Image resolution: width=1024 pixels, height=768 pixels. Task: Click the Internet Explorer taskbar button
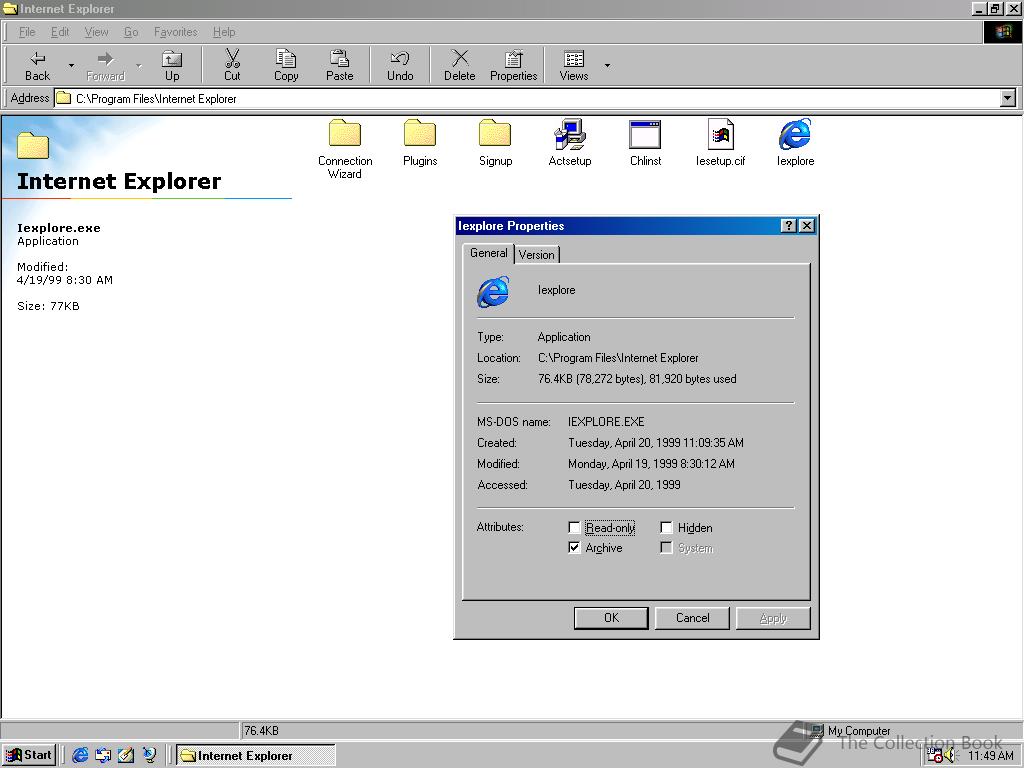coord(256,756)
